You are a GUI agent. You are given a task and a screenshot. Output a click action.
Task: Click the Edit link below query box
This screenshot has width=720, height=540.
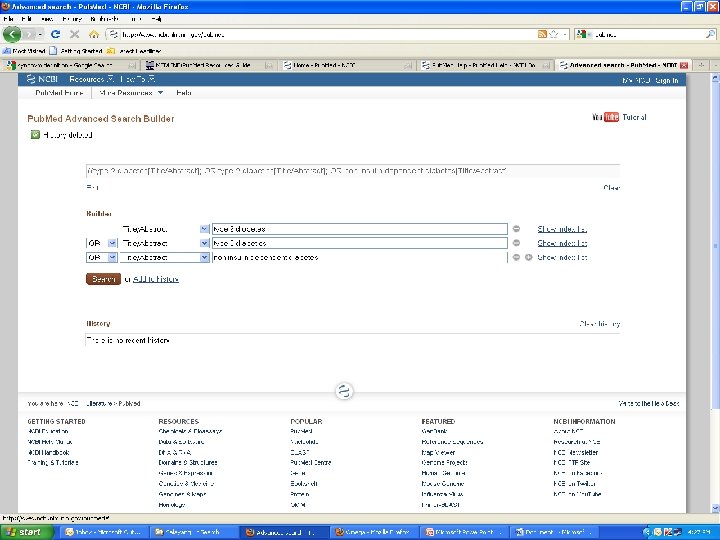(x=92, y=187)
